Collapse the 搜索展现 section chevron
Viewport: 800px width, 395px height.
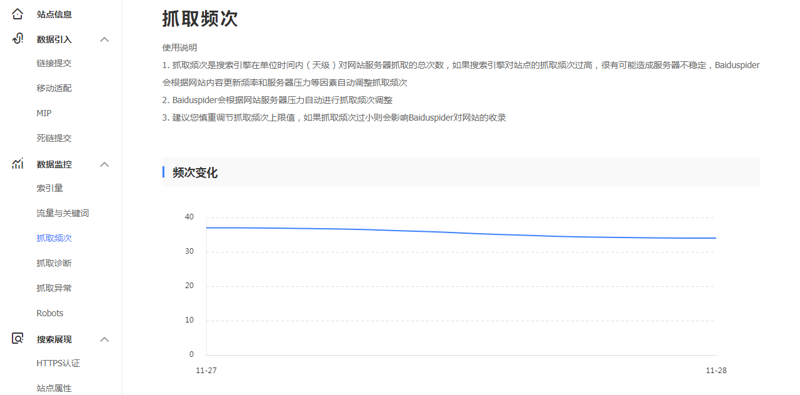pos(105,339)
